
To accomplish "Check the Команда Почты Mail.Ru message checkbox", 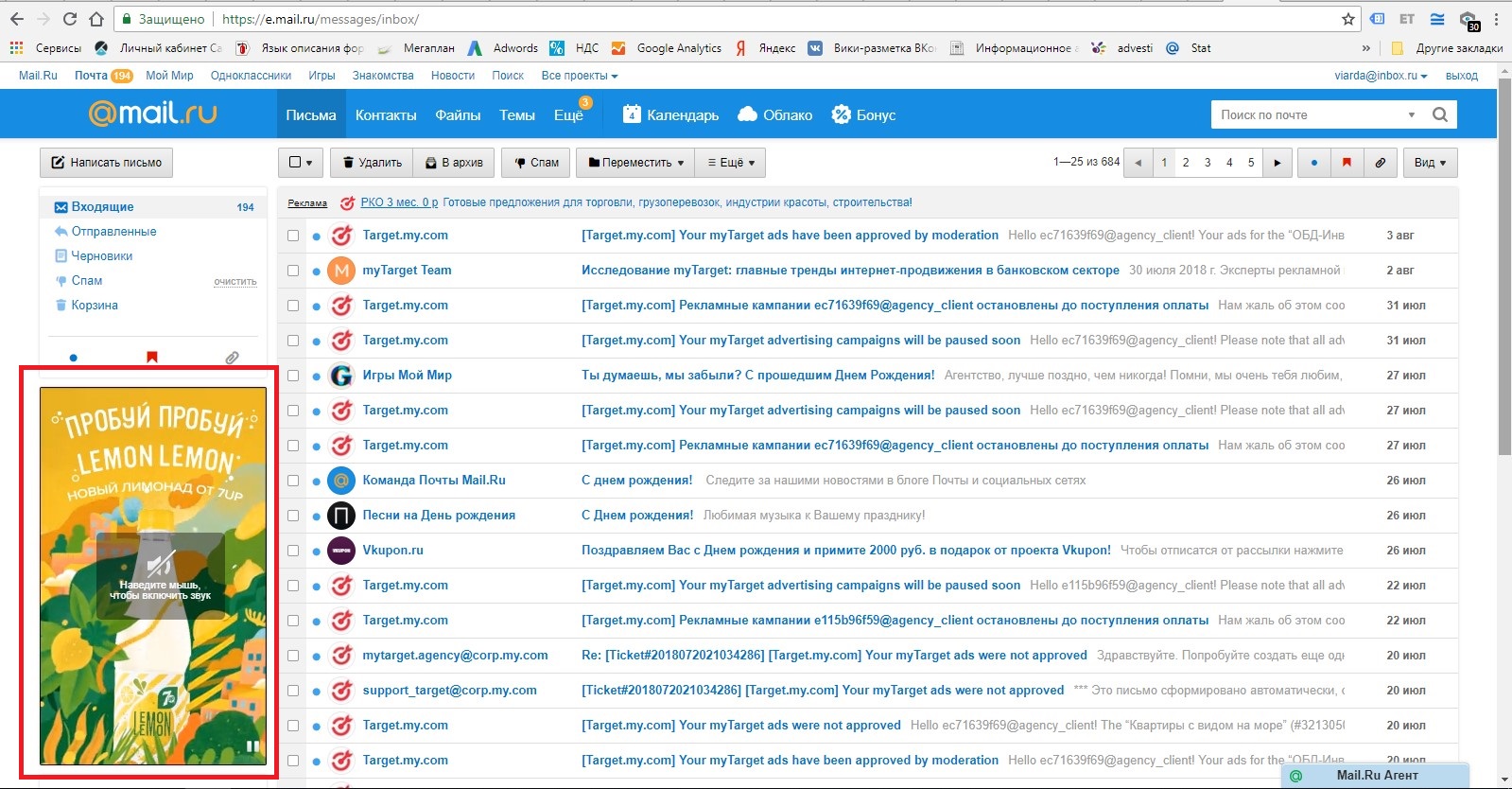I will click(x=293, y=481).
